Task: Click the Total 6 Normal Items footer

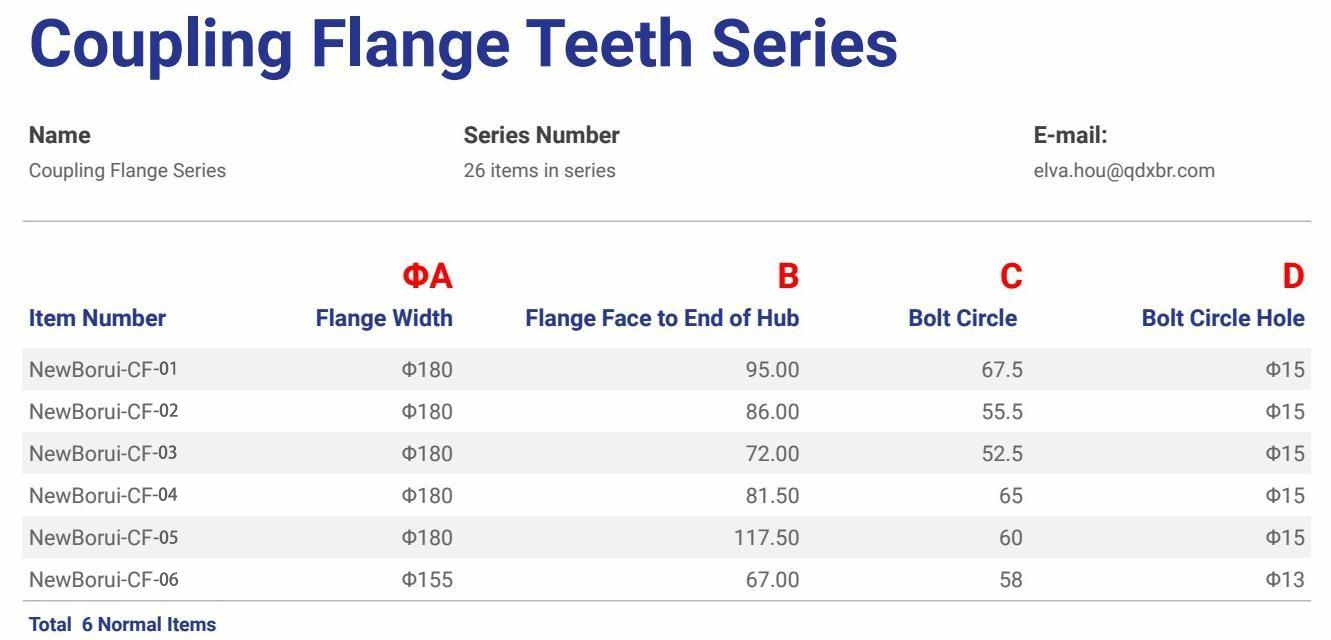Action: pos(122,625)
